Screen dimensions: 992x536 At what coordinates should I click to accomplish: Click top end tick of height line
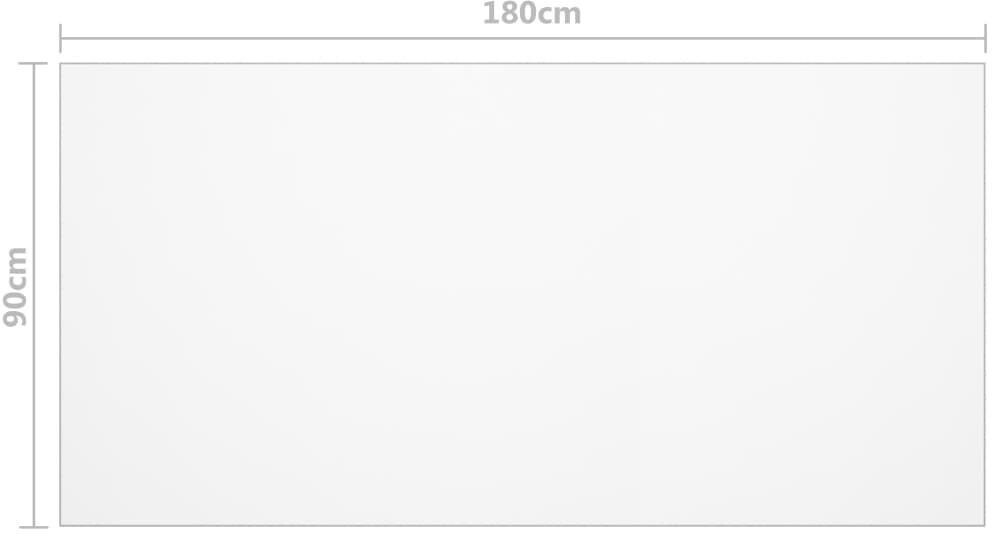click(33, 63)
